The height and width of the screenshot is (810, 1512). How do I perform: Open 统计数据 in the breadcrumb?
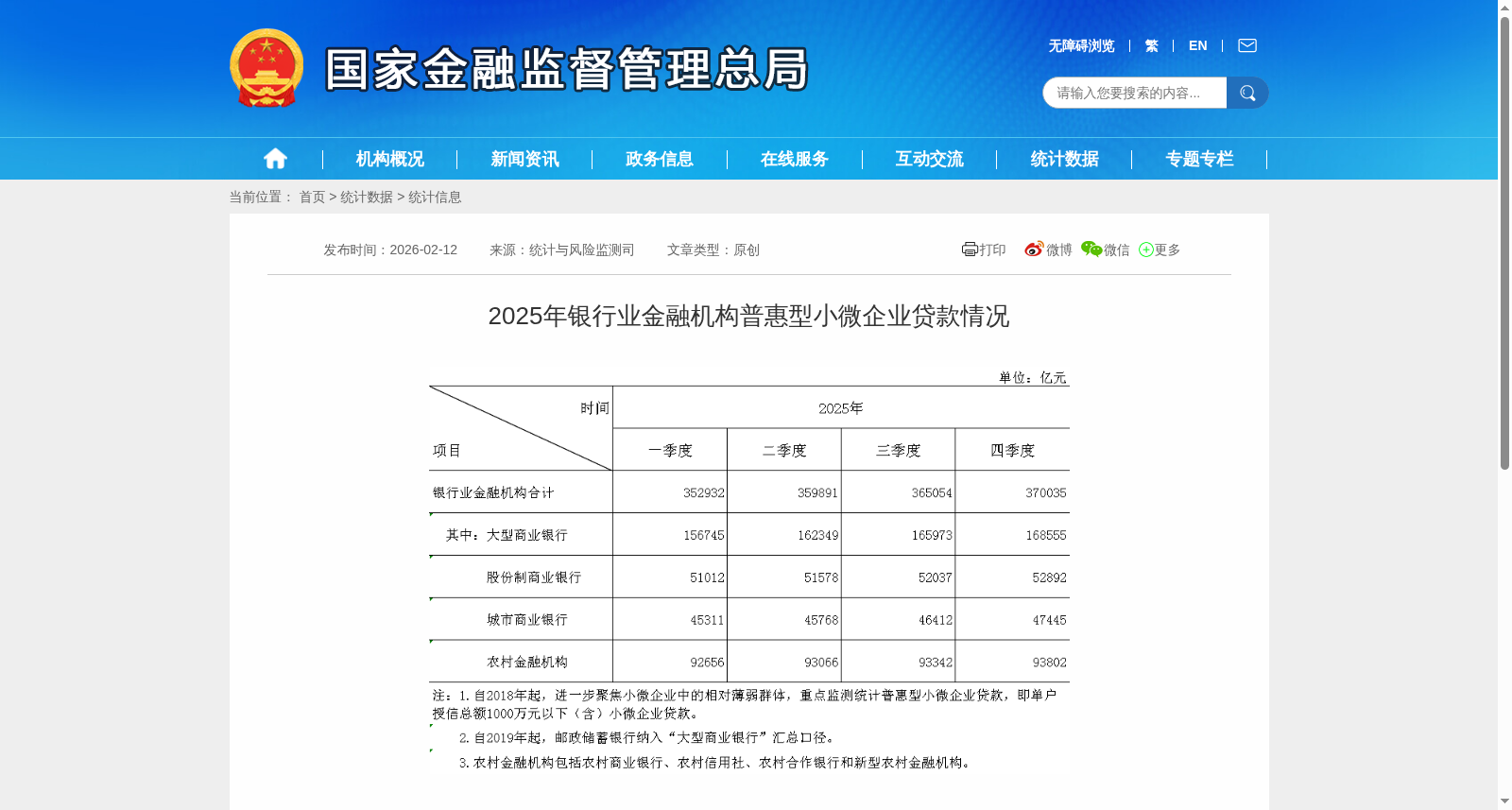point(367,197)
